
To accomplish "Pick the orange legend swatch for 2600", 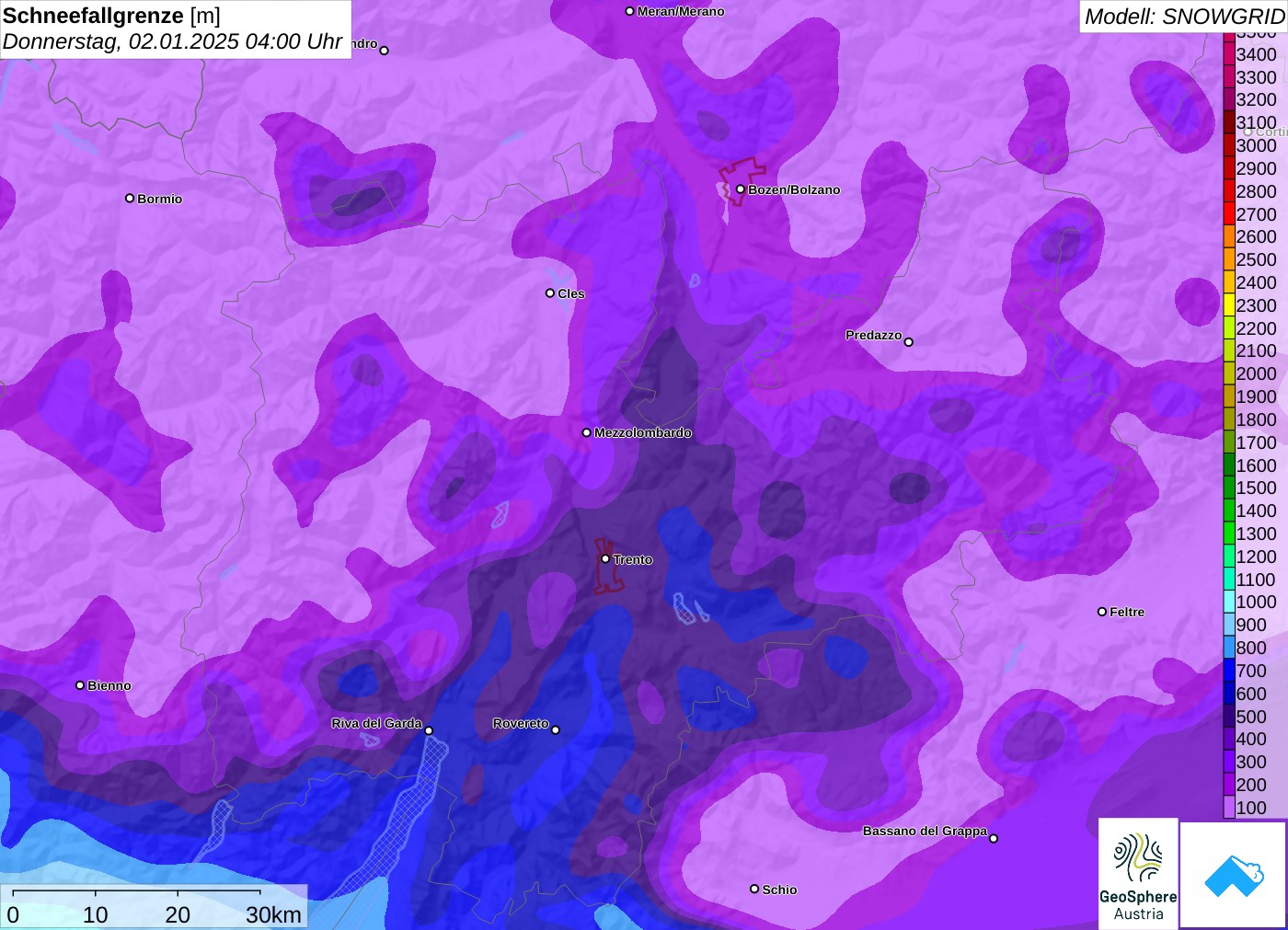I will coord(1229,236).
